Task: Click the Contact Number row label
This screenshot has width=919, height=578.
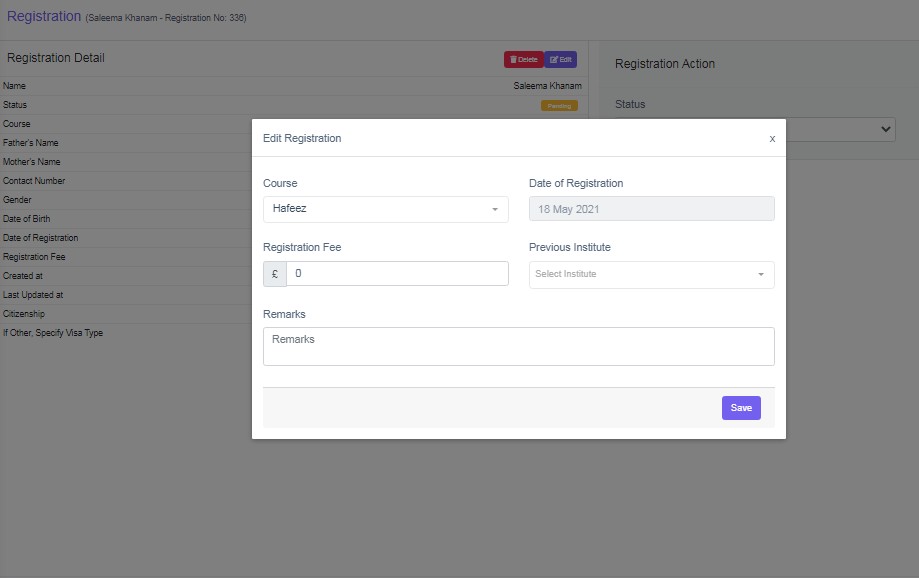Action: (x=34, y=181)
